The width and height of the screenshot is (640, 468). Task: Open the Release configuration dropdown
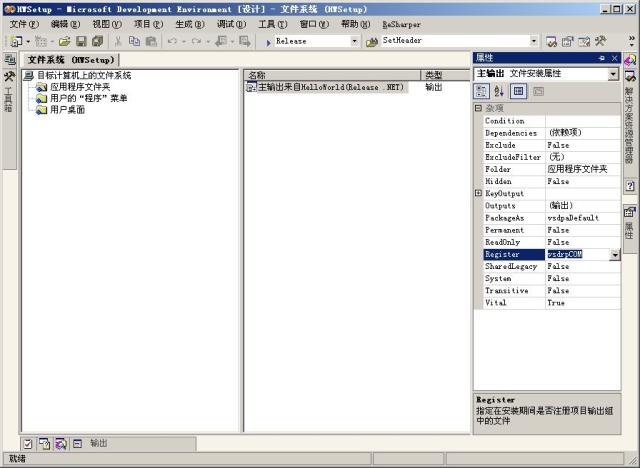click(354, 41)
